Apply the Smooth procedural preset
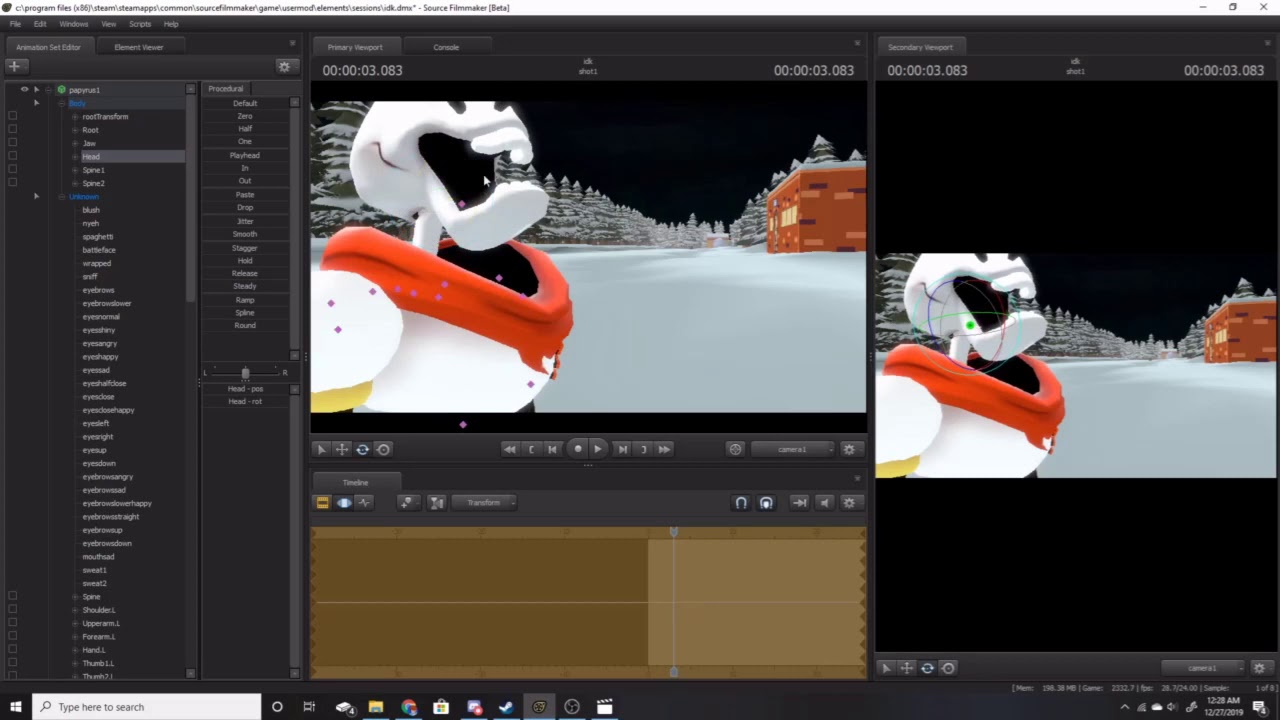 (x=245, y=234)
